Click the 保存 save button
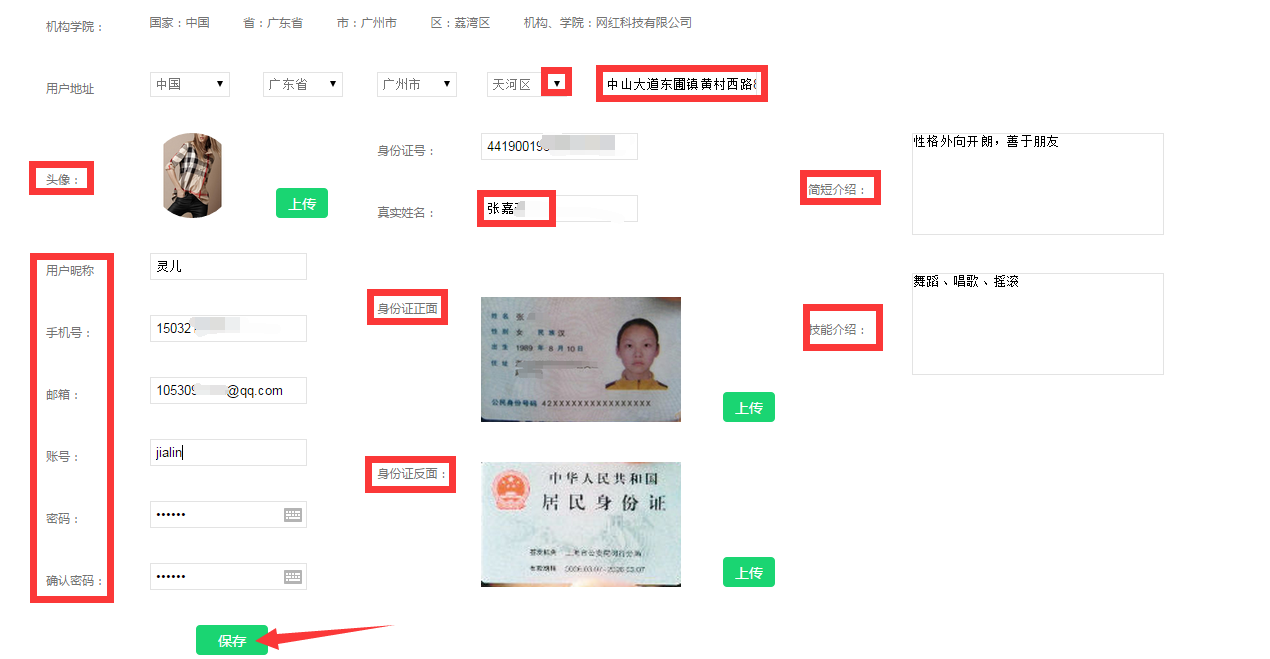The width and height of the screenshot is (1270, 659). 232,640
